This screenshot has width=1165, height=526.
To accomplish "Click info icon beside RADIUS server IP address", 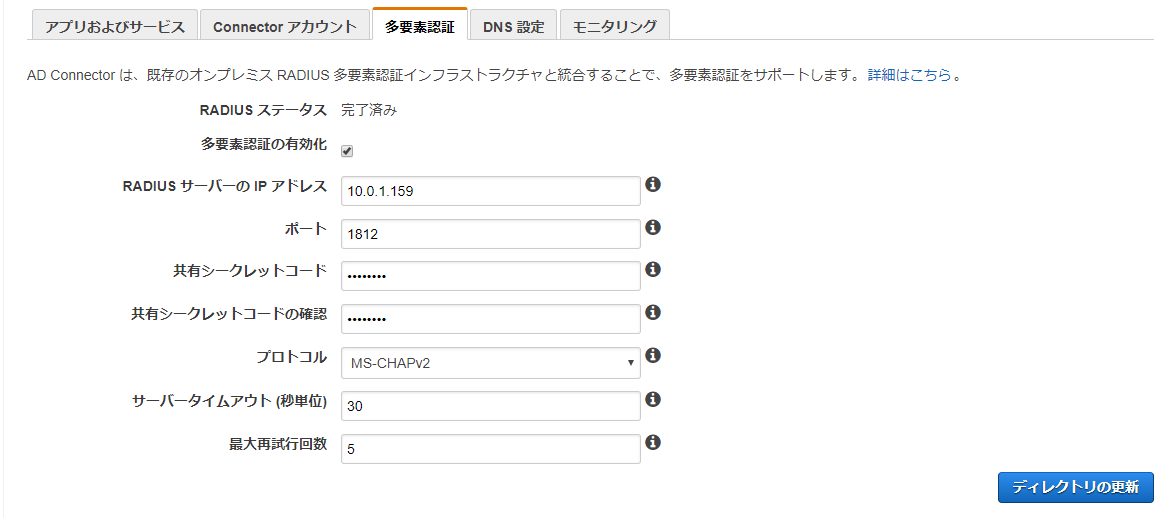I will (x=653, y=185).
